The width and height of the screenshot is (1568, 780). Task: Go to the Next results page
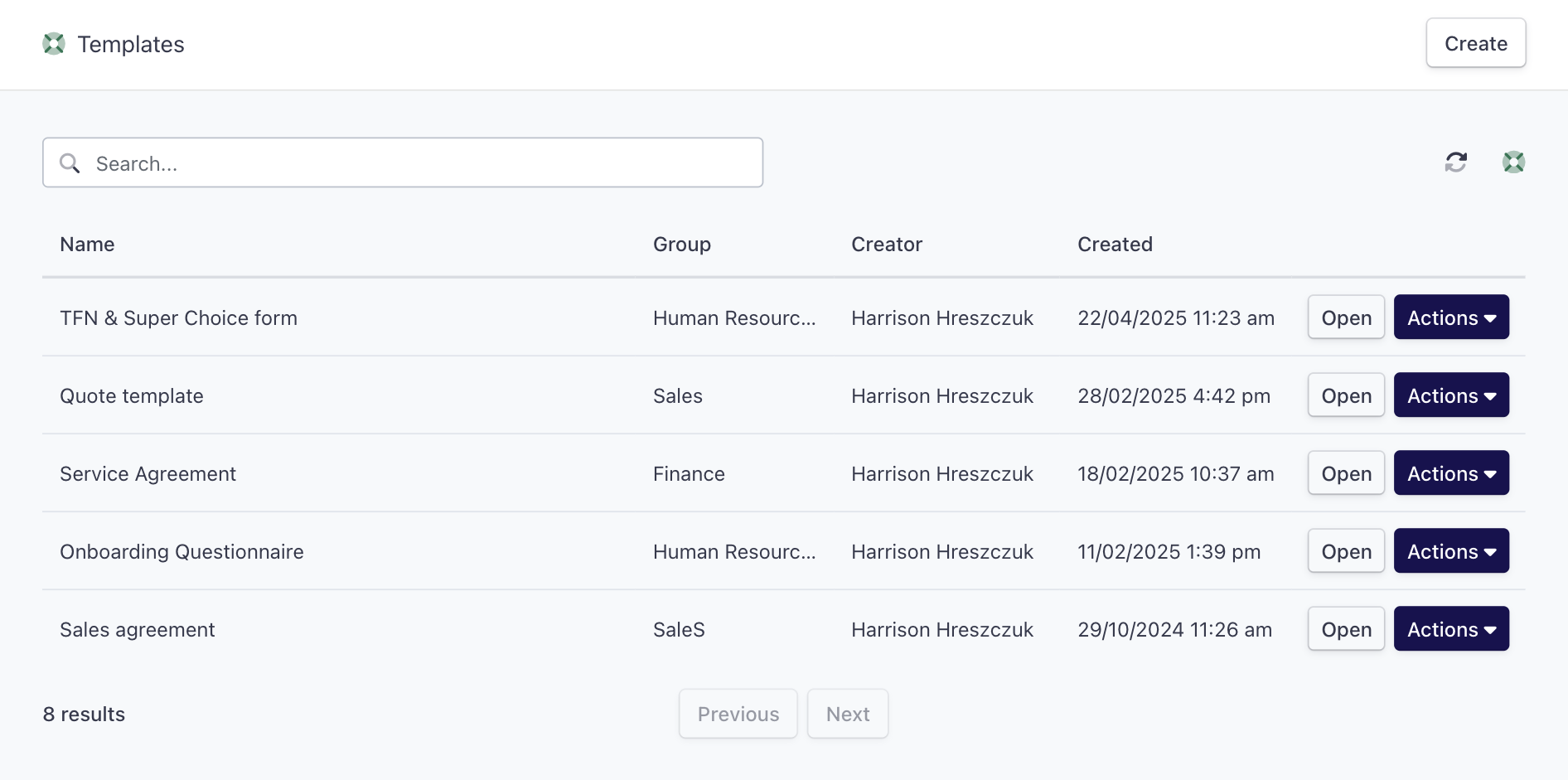point(848,714)
